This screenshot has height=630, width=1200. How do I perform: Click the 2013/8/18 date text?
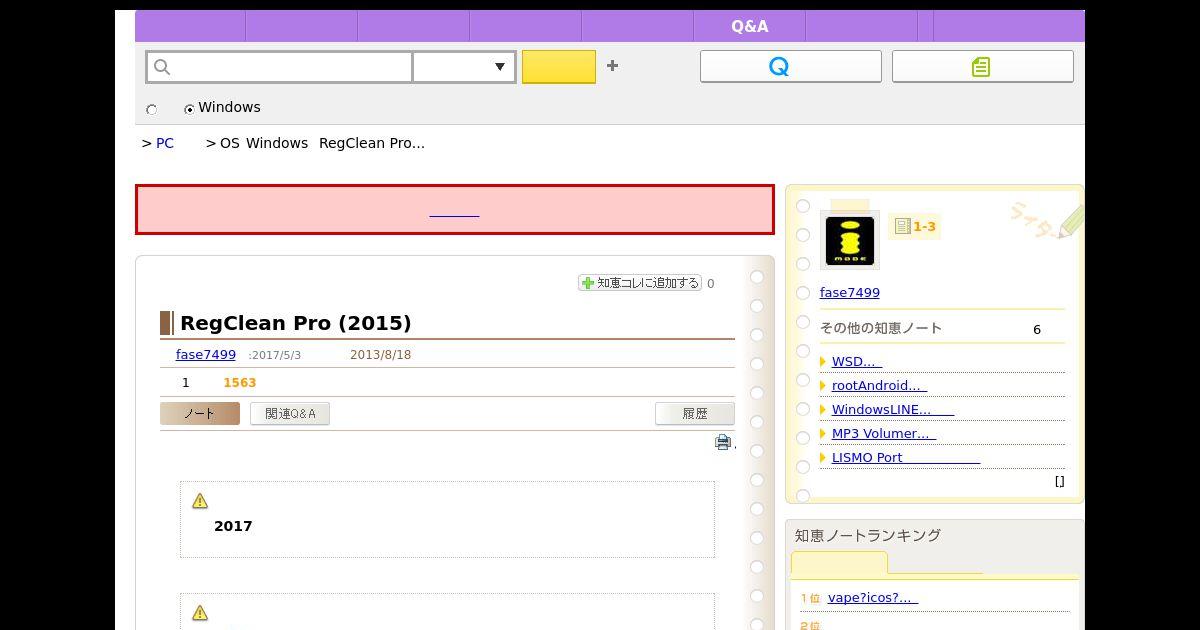tap(380, 355)
